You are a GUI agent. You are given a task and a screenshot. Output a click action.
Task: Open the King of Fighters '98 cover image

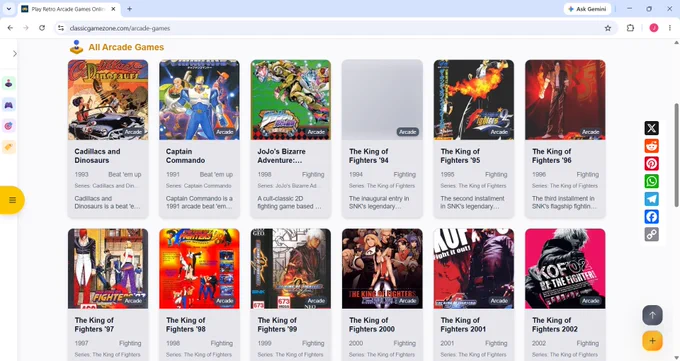199,269
